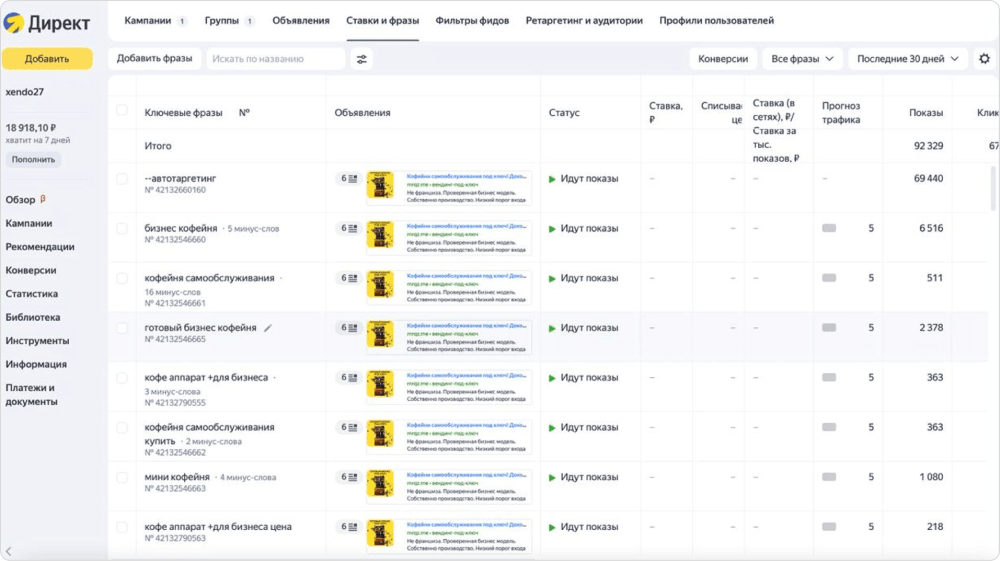This screenshot has width=1000, height=561.
Task: Expand the Все фразы dropdown
Action: (x=802, y=59)
